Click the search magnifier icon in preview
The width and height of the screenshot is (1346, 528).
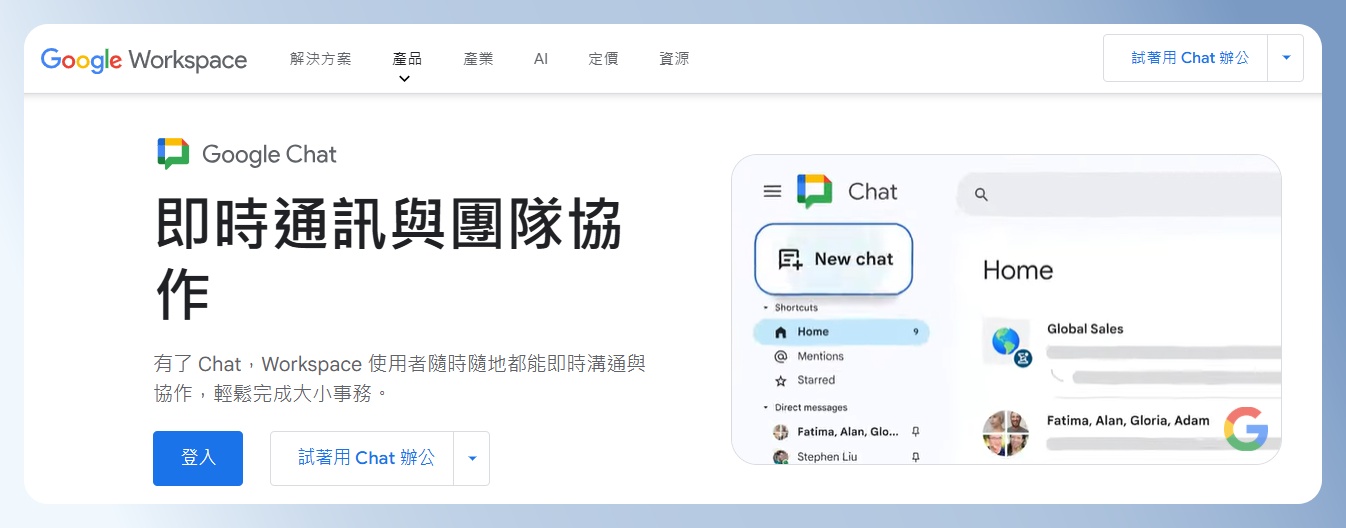[981, 195]
